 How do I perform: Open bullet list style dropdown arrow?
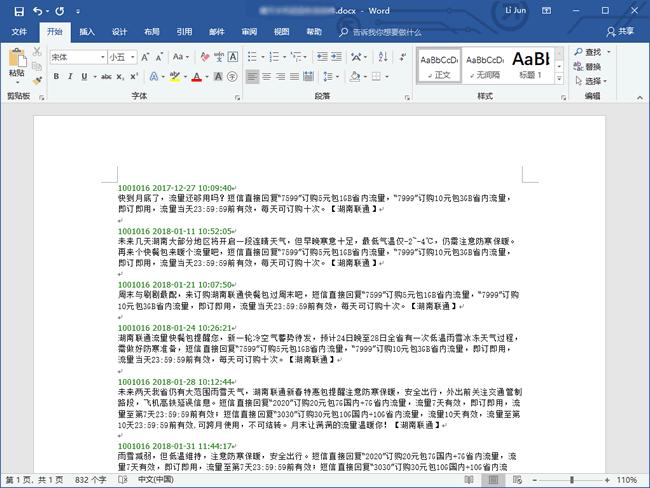263,57
